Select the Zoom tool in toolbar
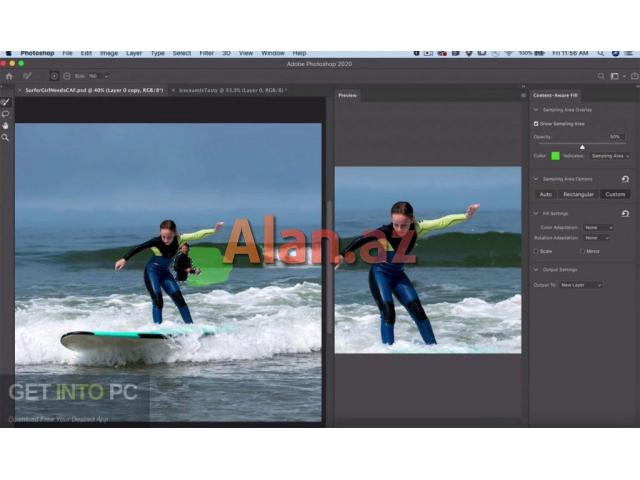The height and width of the screenshot is (480, 640). (x=5, y=138)
